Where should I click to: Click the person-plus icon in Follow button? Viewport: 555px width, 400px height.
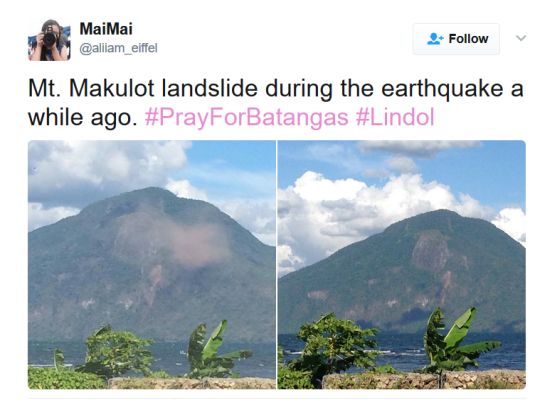[435, 39]
